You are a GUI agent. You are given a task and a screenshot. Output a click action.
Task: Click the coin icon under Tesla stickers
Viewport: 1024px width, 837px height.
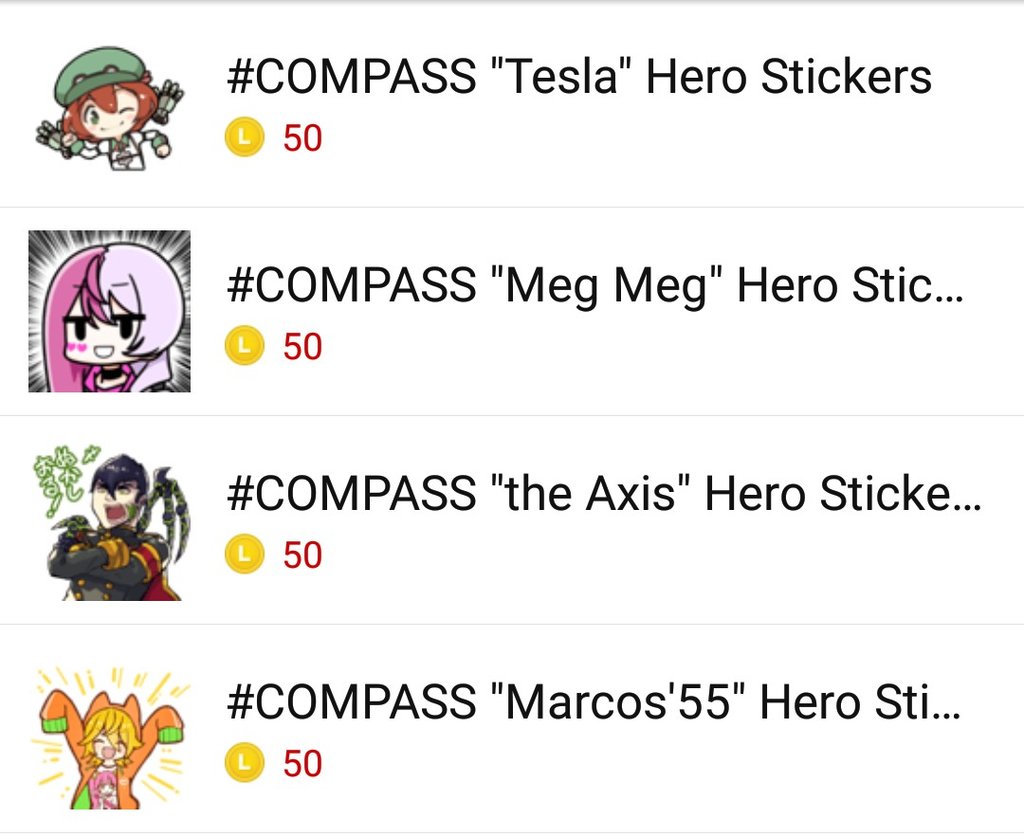point(244,137)
